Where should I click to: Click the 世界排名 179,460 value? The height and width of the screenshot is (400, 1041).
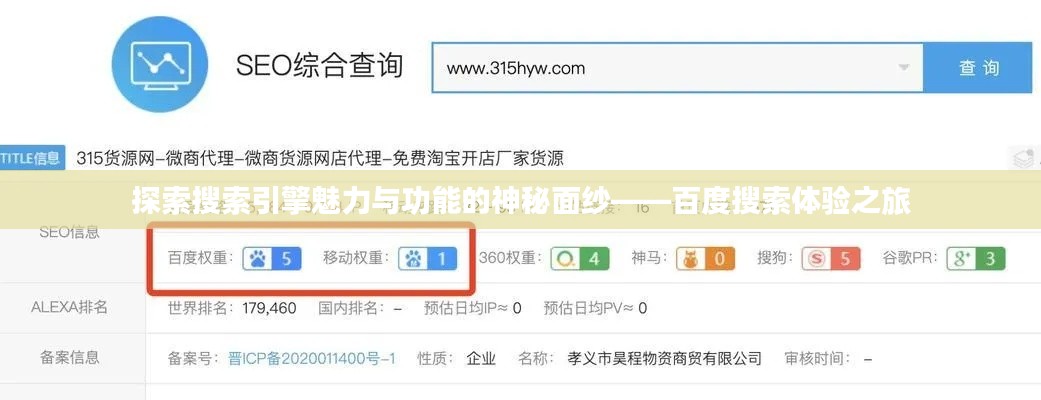[x=270, y=308]
